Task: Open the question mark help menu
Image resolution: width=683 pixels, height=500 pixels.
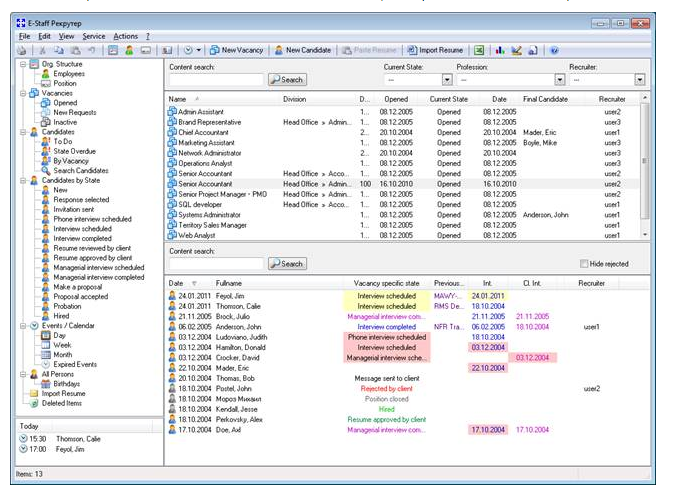Action: pos(148,36)
